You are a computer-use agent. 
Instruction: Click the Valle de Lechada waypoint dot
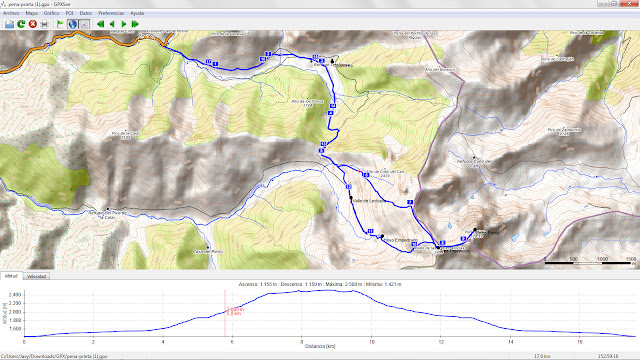tap(351, 198)
